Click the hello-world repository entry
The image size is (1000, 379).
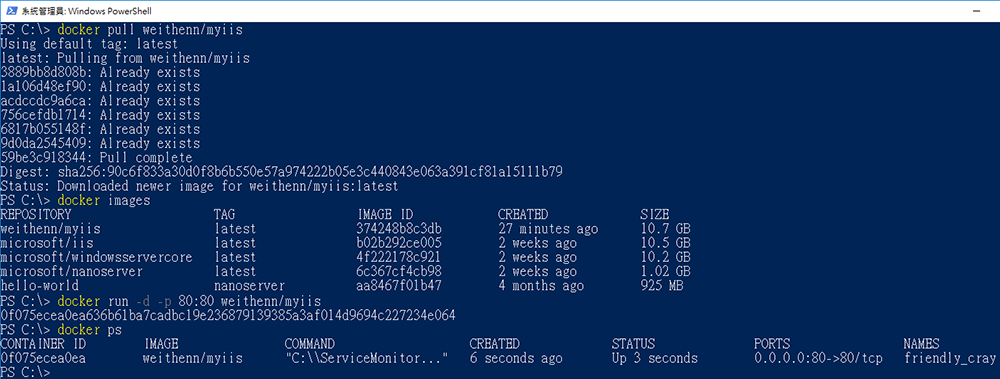(x=40, y=286)
